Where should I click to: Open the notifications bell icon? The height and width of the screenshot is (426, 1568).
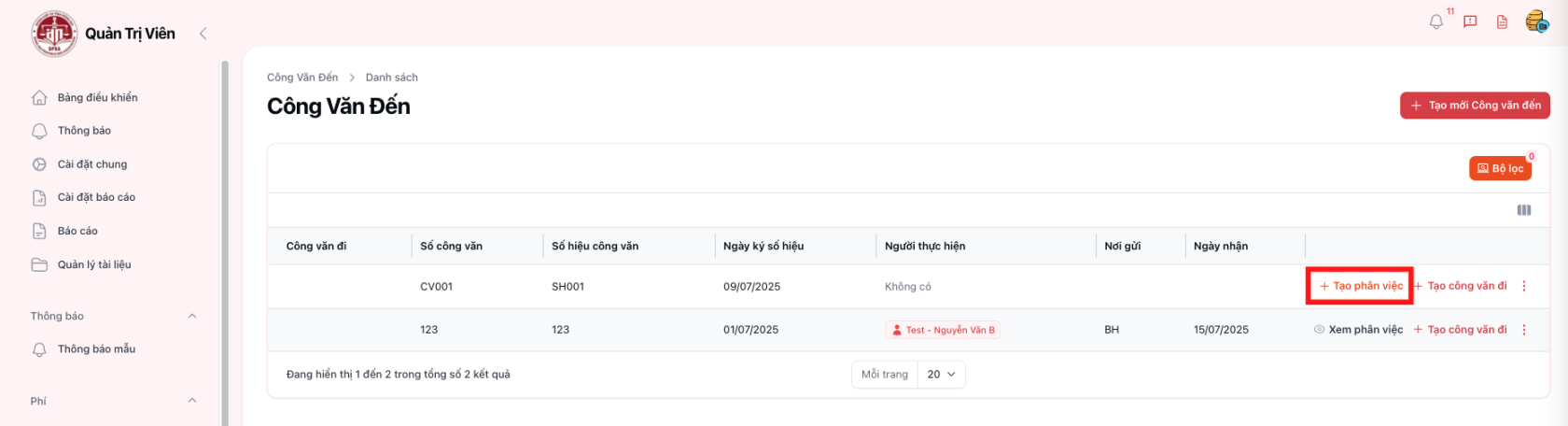1436,21
